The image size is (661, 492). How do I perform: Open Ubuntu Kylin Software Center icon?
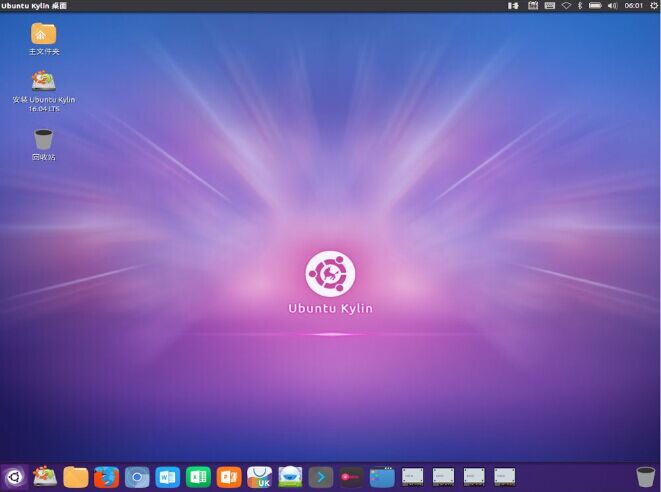pyautogui.click(x=260, y=477)
